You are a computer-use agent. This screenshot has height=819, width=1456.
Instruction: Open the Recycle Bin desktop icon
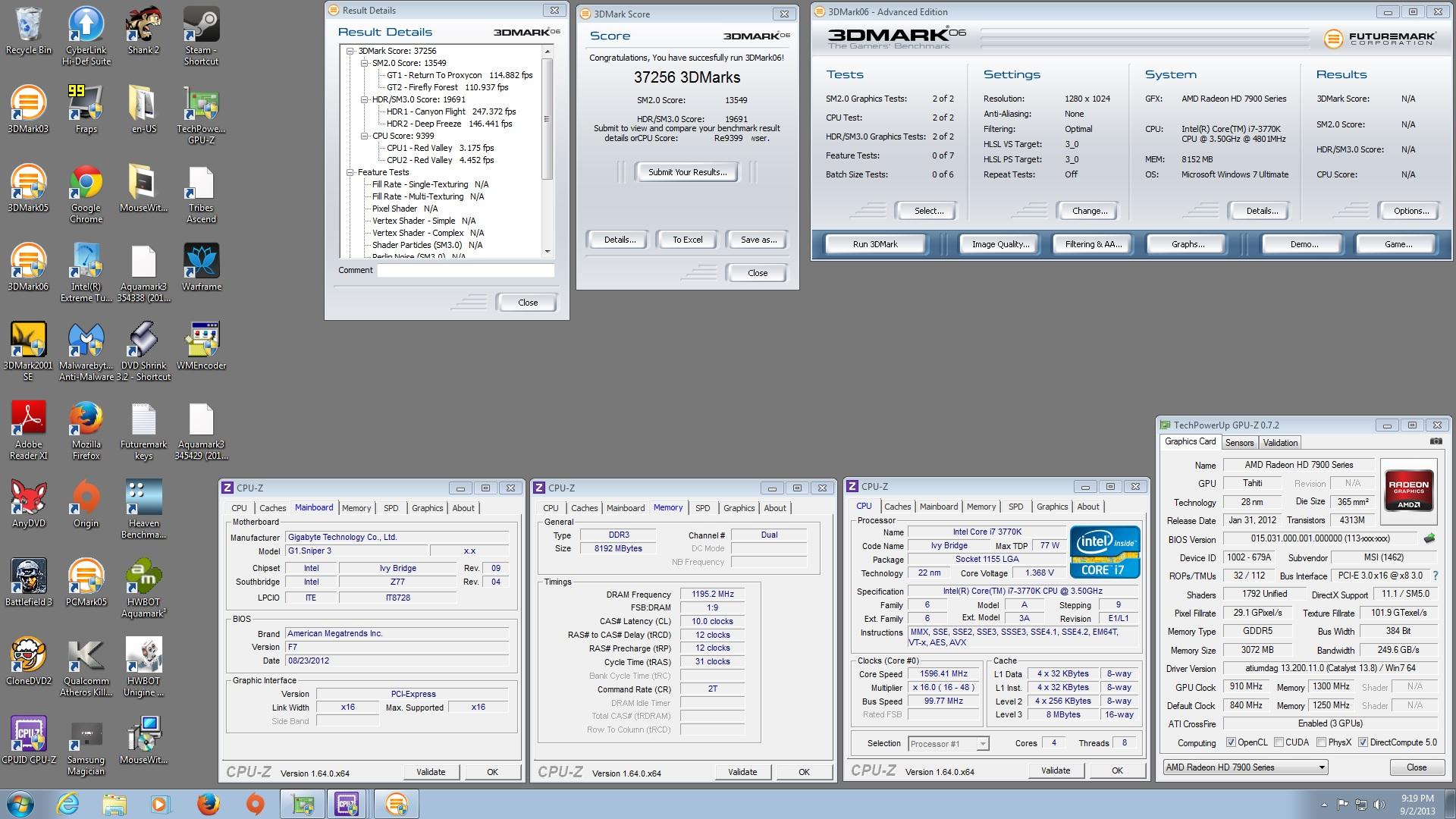[29, 30]
